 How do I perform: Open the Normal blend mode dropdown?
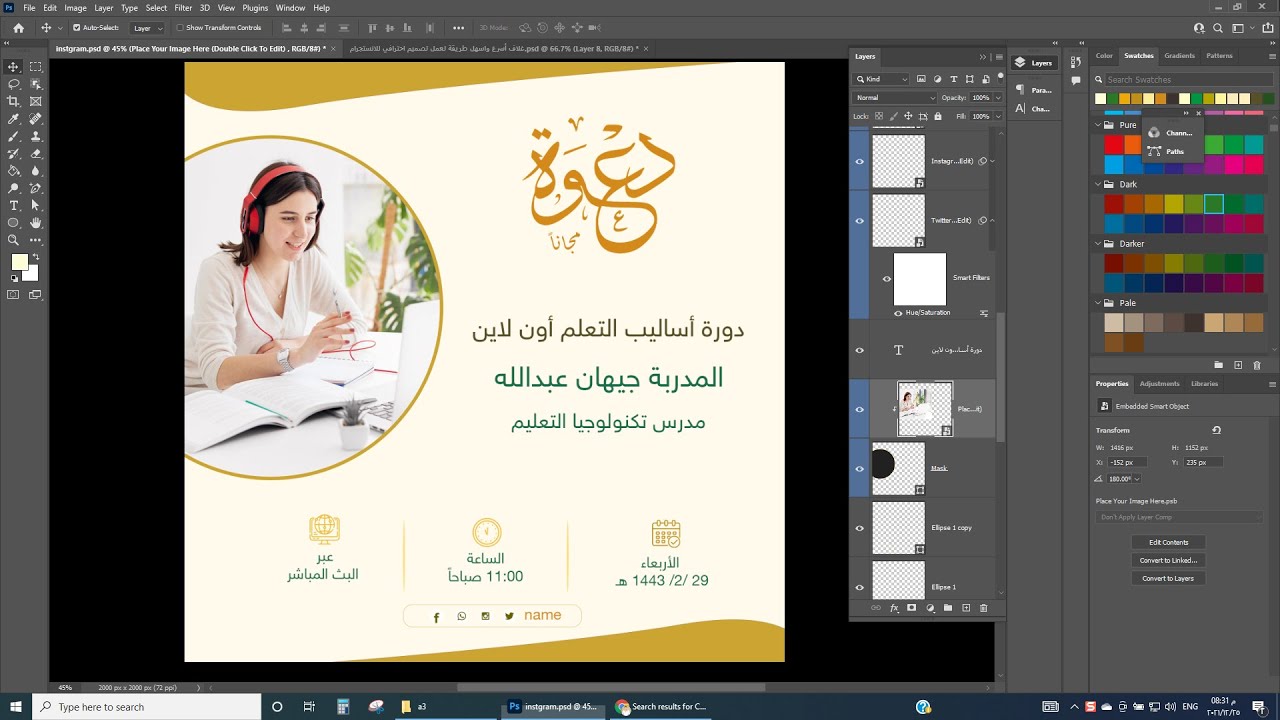click(894, 98)
